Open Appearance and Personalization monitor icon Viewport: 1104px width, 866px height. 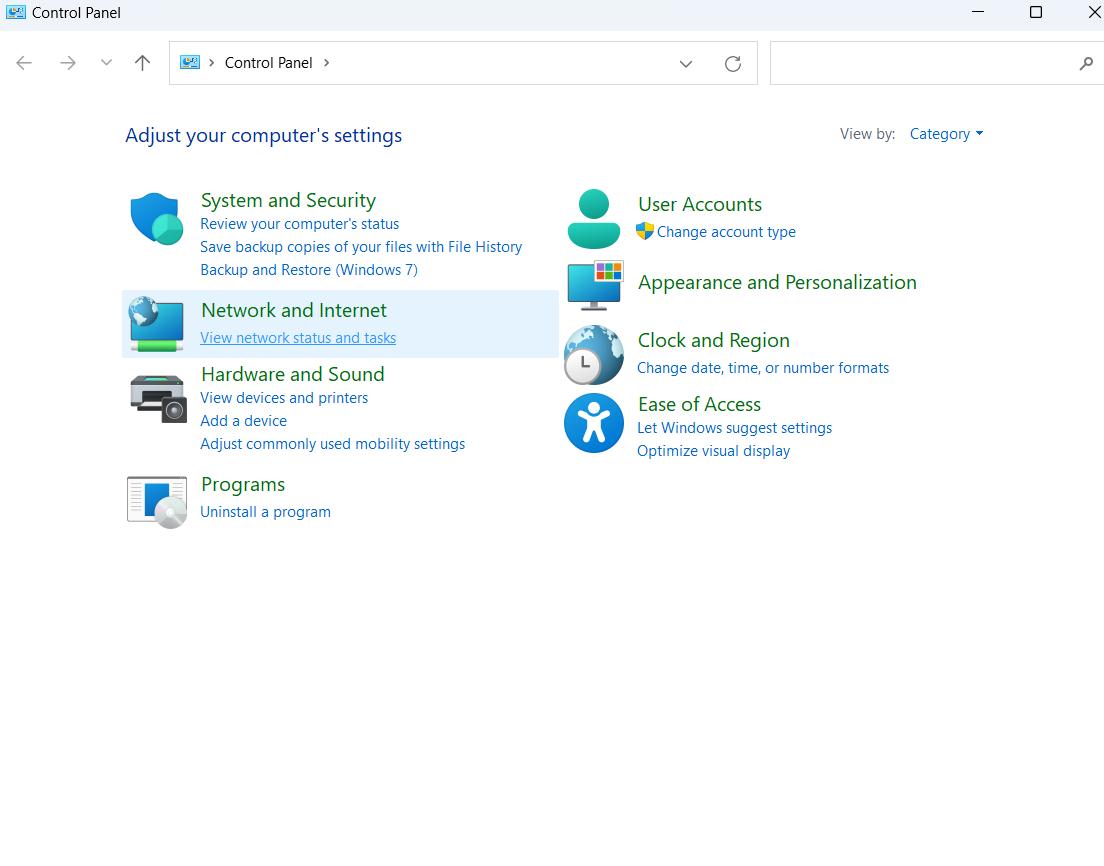(x=594, y=284)
